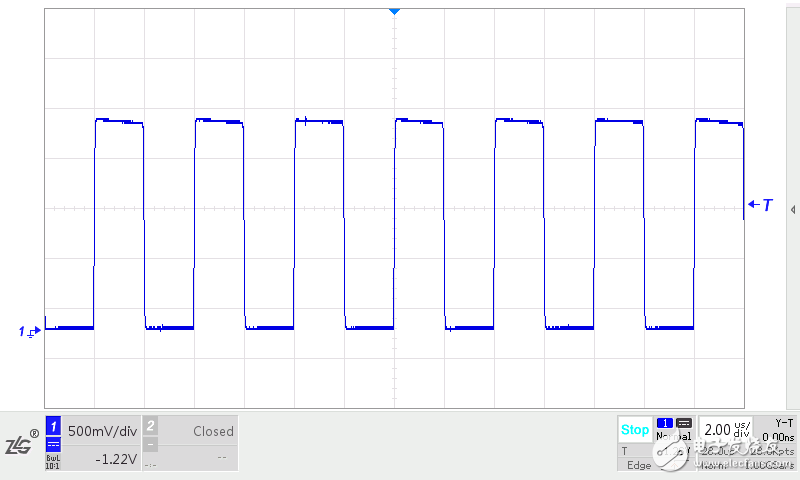This screenshot has width=800, height=480.
Task: Click channel 1 DC coupling icon
Action: (x=54, y=445)
